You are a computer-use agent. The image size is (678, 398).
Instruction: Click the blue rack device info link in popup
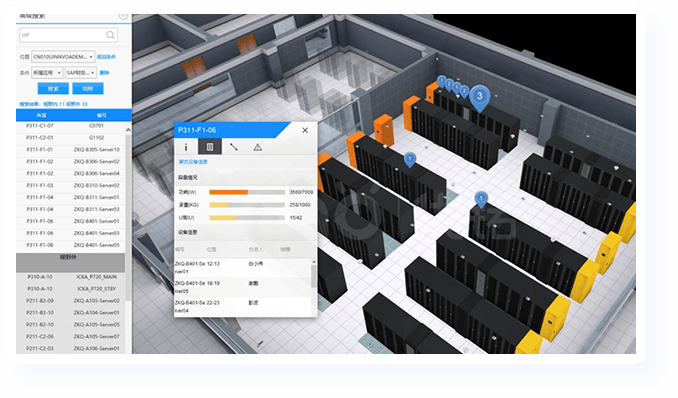coord(193,162)
